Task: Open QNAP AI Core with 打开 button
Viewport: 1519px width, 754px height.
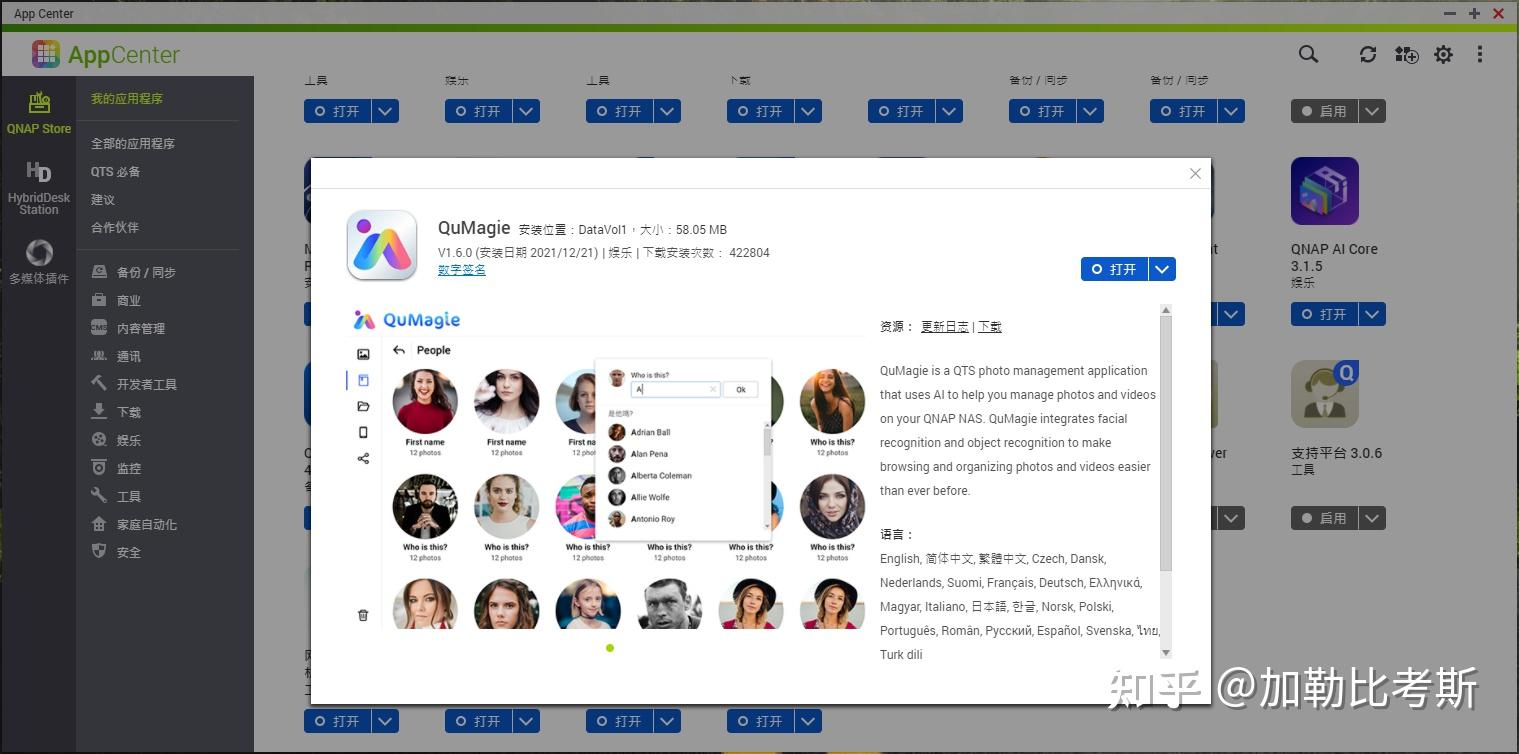Action: coord(1324,314)
